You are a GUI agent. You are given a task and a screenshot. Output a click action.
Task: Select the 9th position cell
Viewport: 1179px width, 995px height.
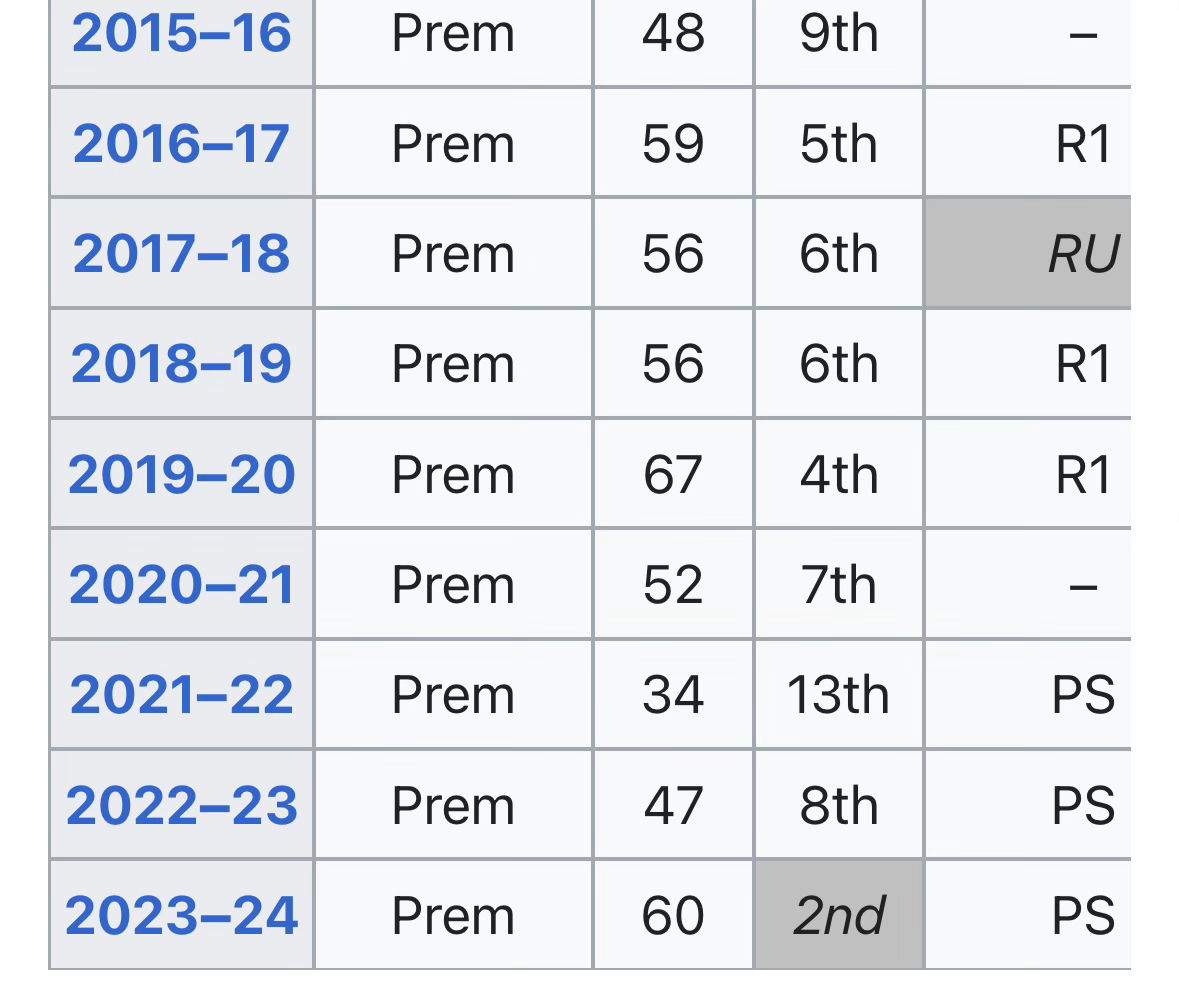[x=839, y=34]
